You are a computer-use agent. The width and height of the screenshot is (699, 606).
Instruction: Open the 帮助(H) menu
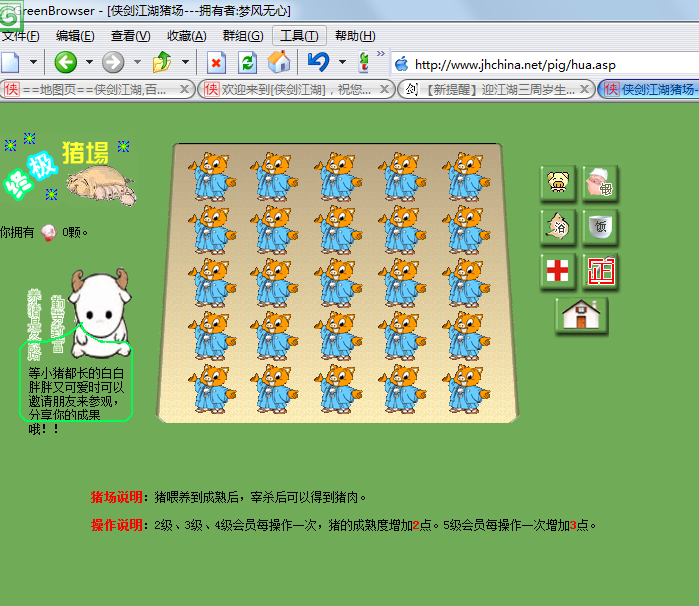coord(355,36)
